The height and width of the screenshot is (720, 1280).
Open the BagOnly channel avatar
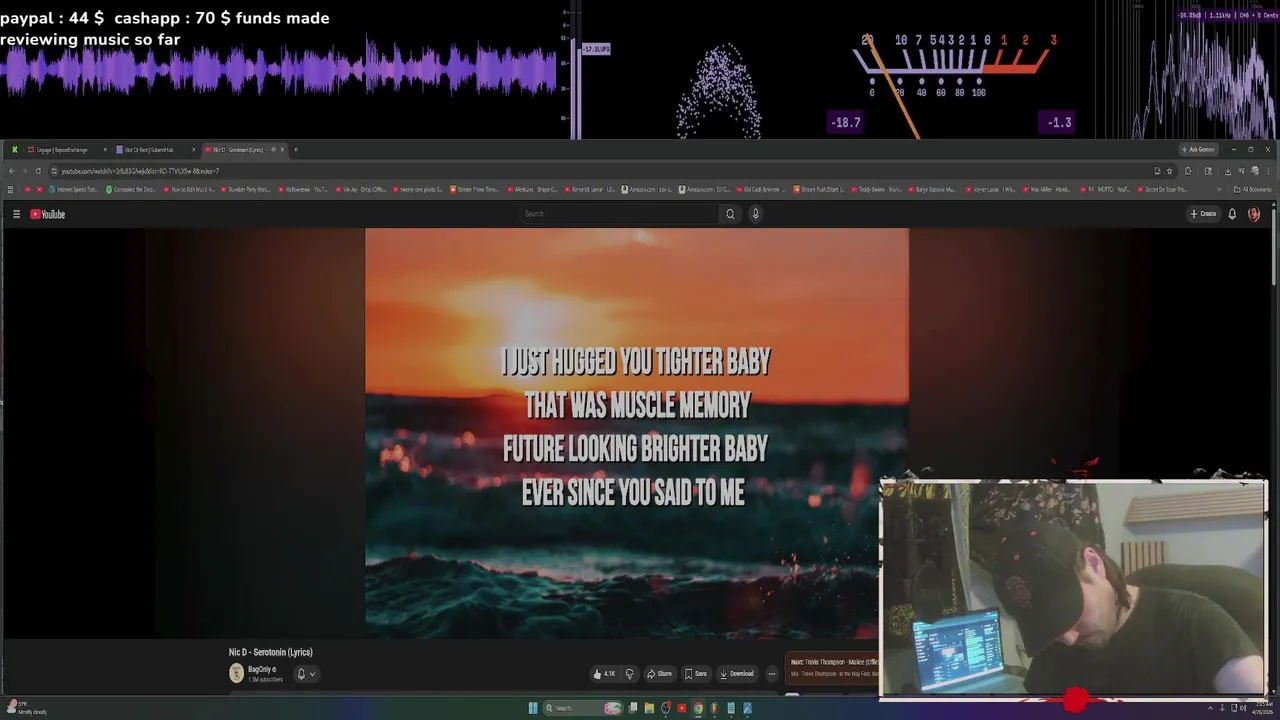236,673
